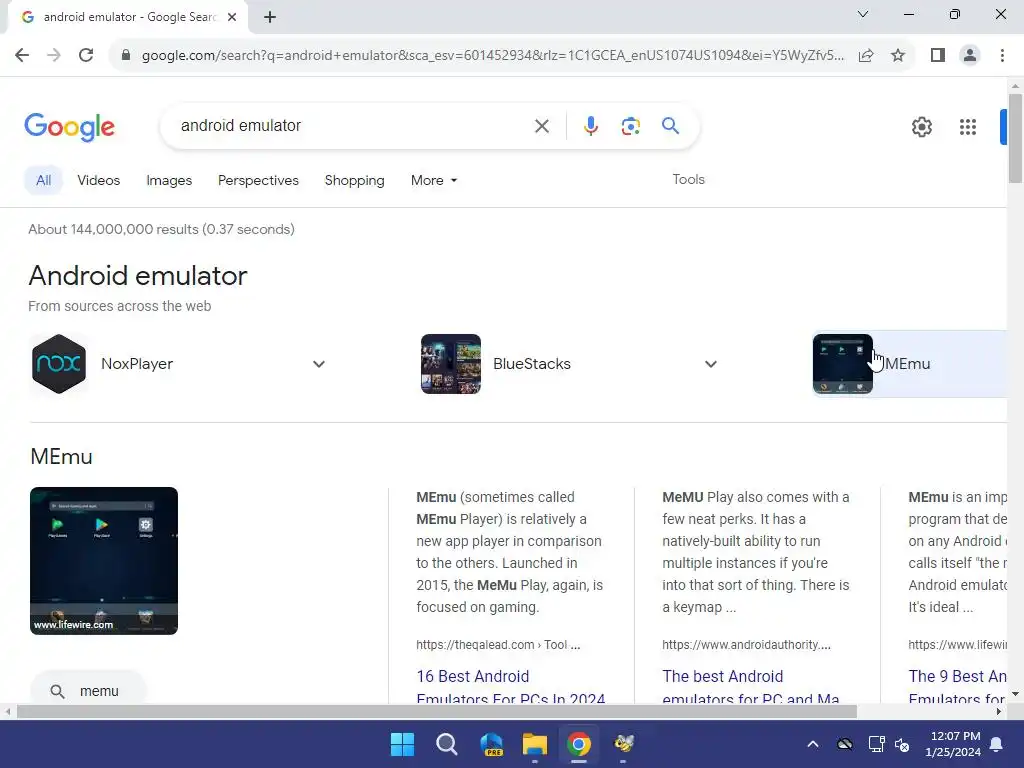Open the Perspectives tab
The width and height of the screenshot is (1024, 768).
[258, 180]
